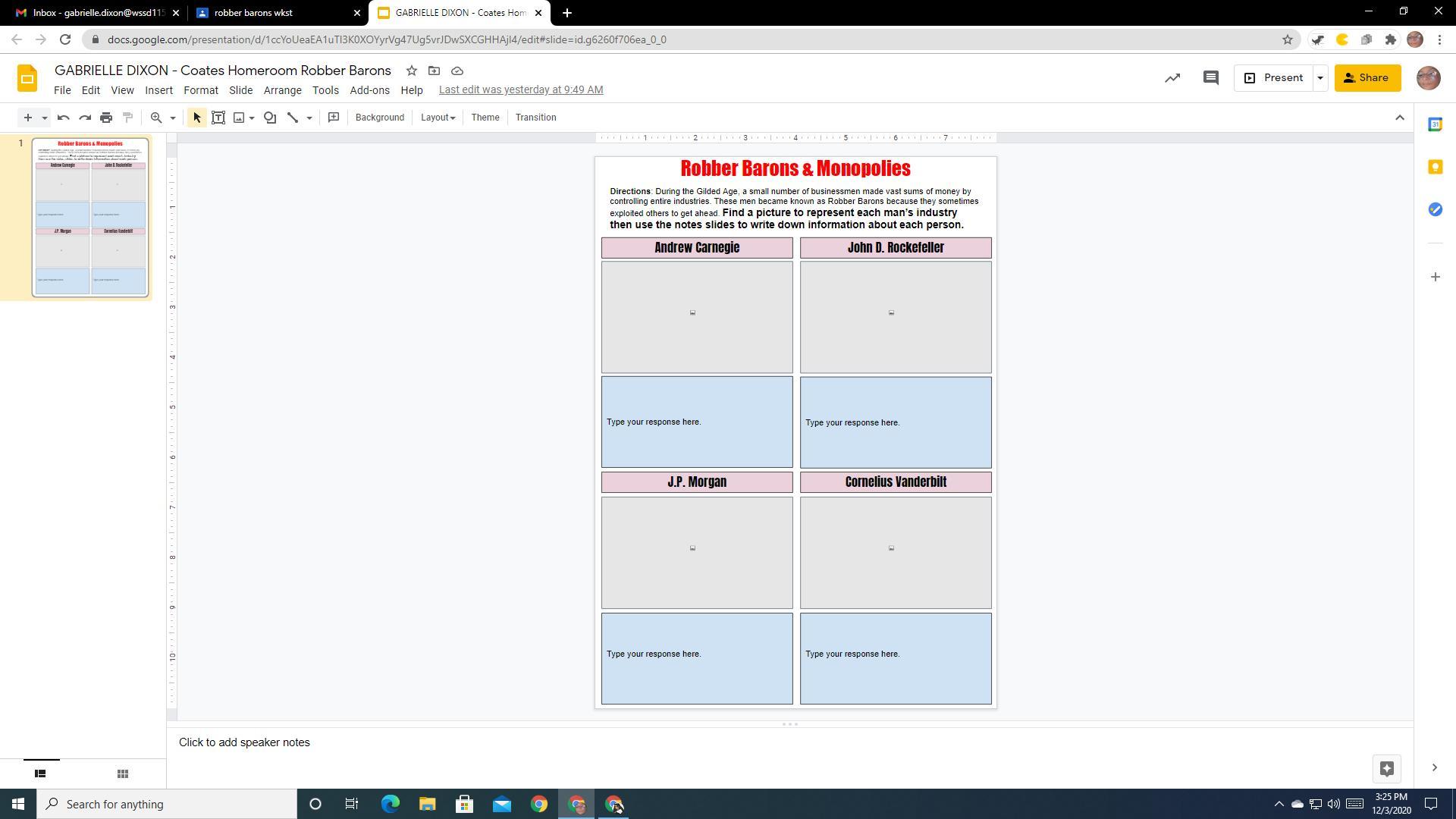Click the Print icon in the toolbar

click(x=106, y=118)
